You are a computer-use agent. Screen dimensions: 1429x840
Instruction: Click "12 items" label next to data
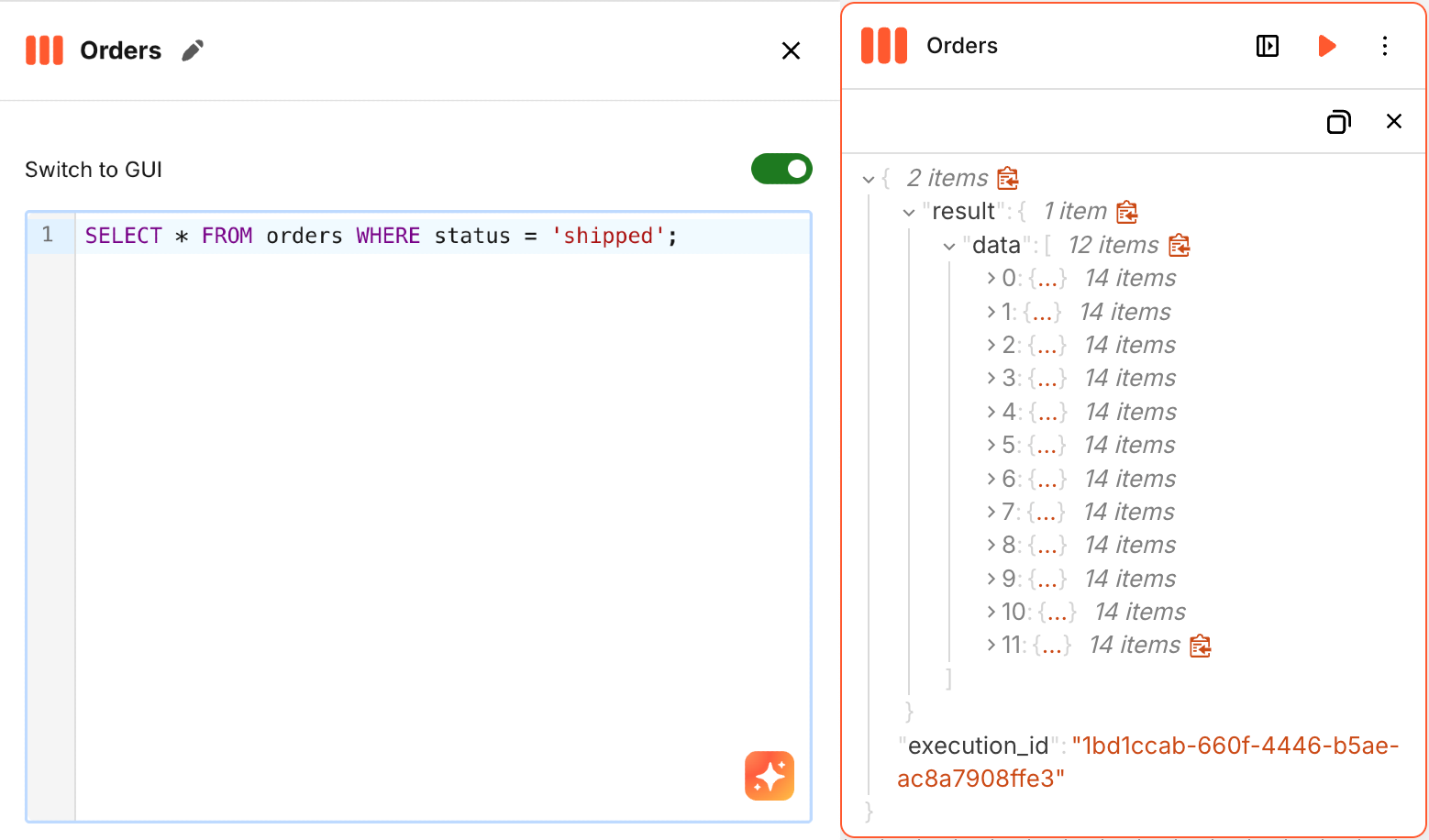pyautogui.click(x=1113, y=245)
